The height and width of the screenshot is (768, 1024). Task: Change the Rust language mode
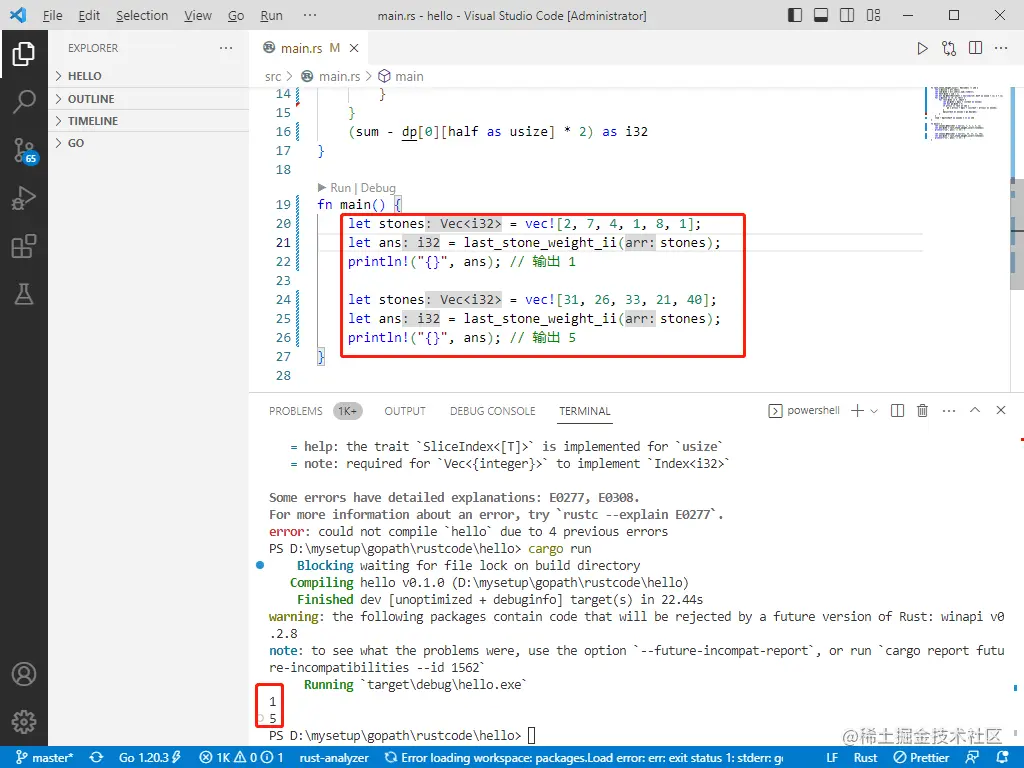[x=865, y=758]
